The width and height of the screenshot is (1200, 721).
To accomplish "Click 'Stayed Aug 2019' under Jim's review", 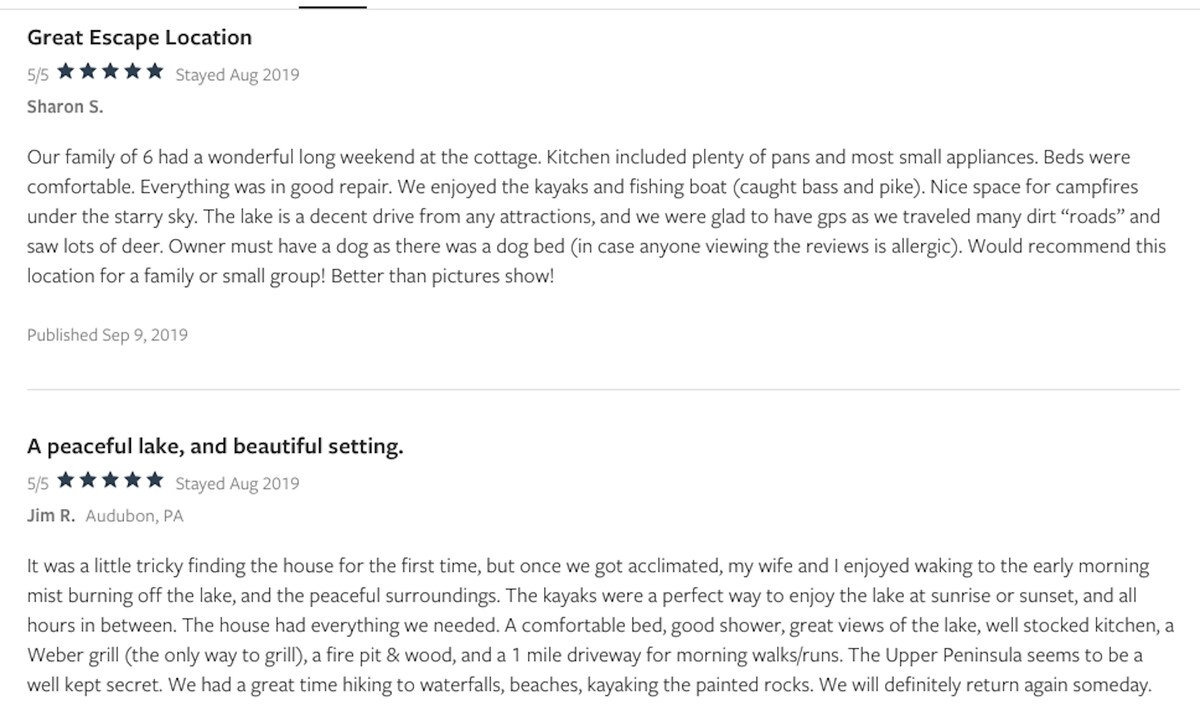I will 237,483.
